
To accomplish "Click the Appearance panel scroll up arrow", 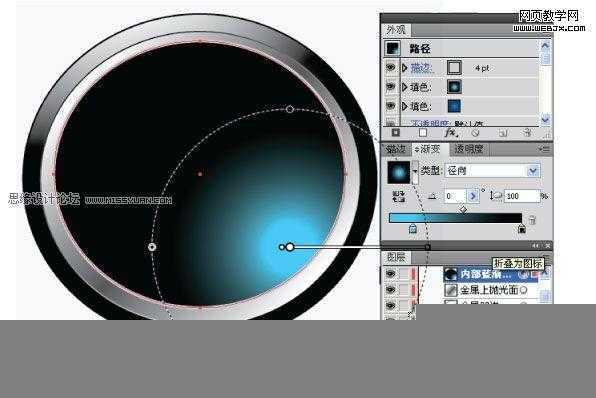I will (545, 46).
